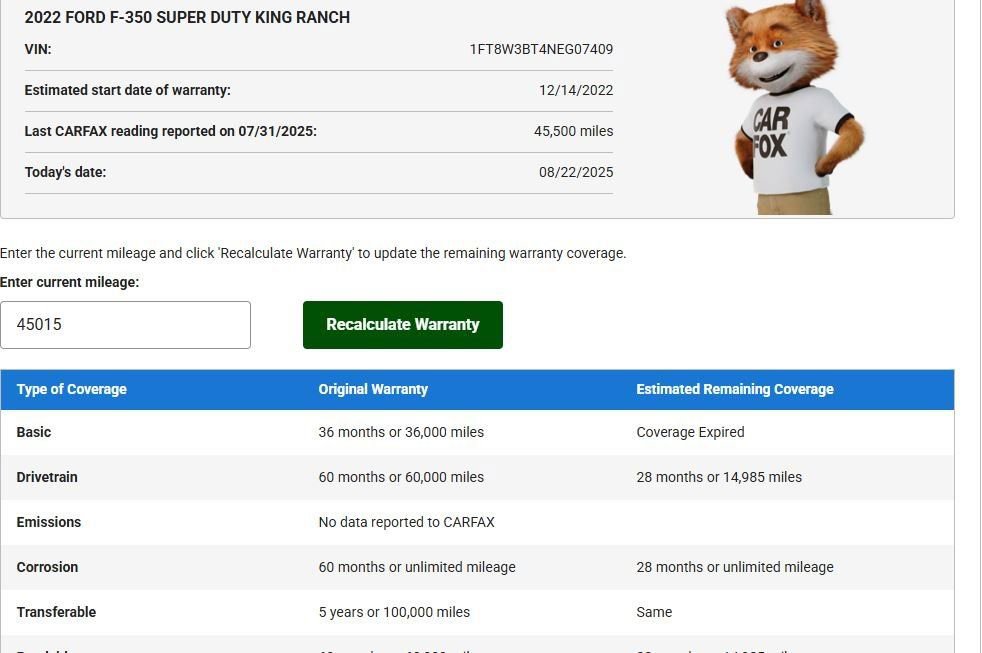This screenshot has width=982, height=653.
Task: Click the Basic coverage row
Action: pos(33,432)
